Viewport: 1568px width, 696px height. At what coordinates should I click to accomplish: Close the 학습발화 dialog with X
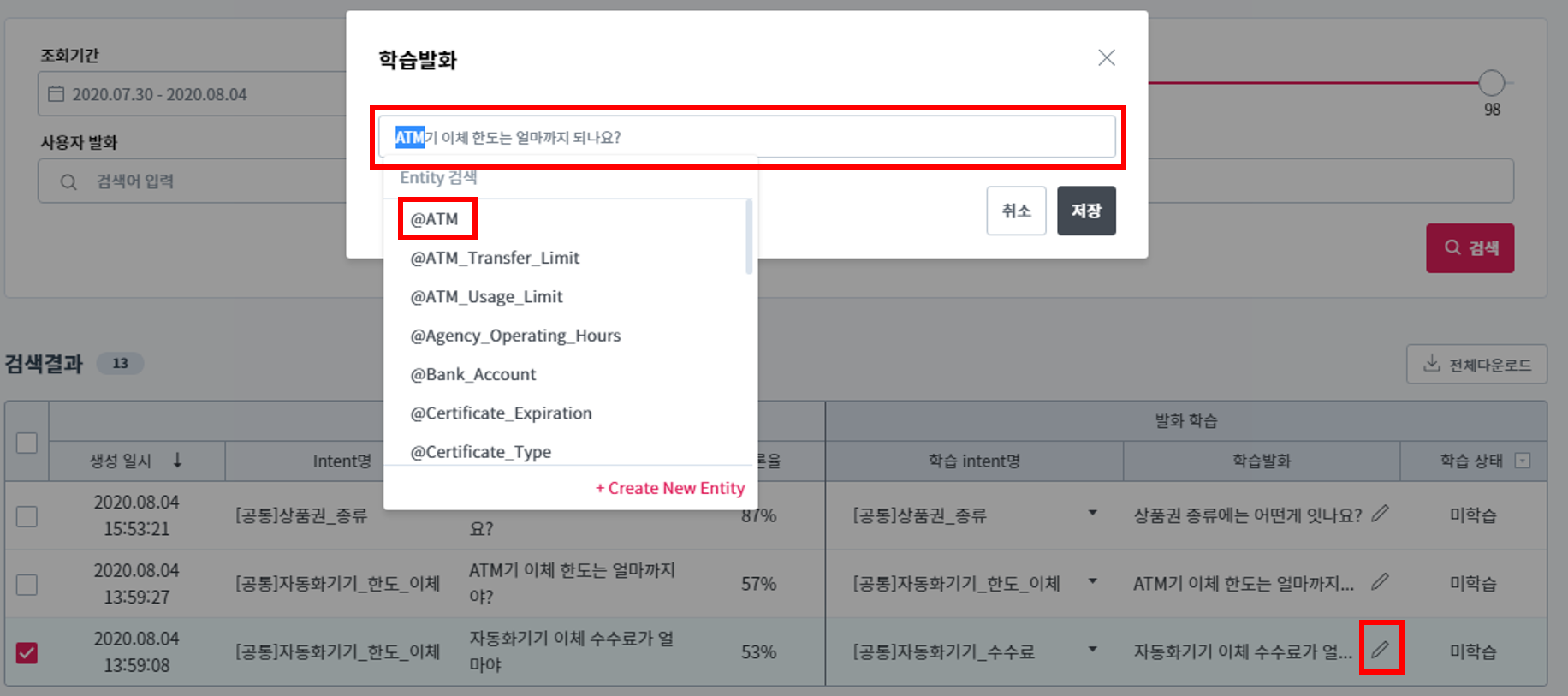1106,57
